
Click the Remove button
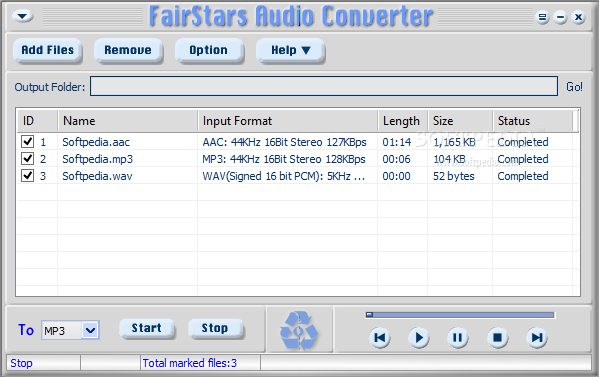pos(128,50)
